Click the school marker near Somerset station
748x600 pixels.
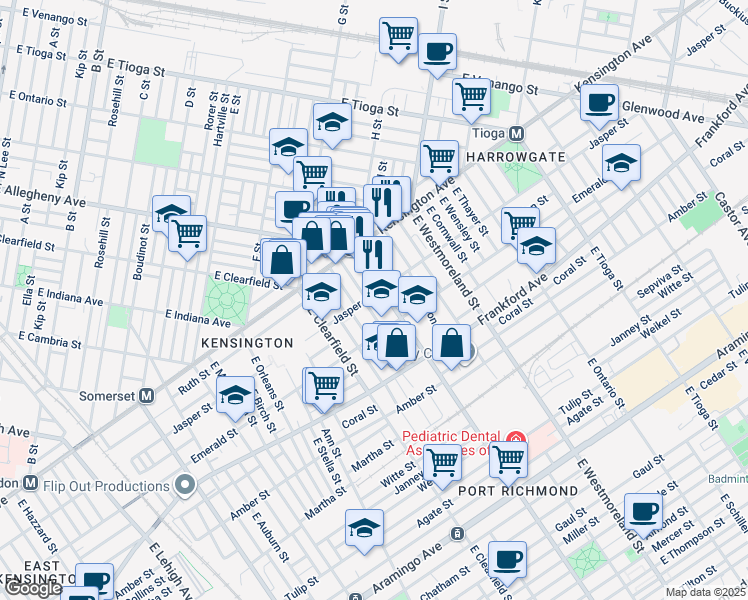click(235, 395)
